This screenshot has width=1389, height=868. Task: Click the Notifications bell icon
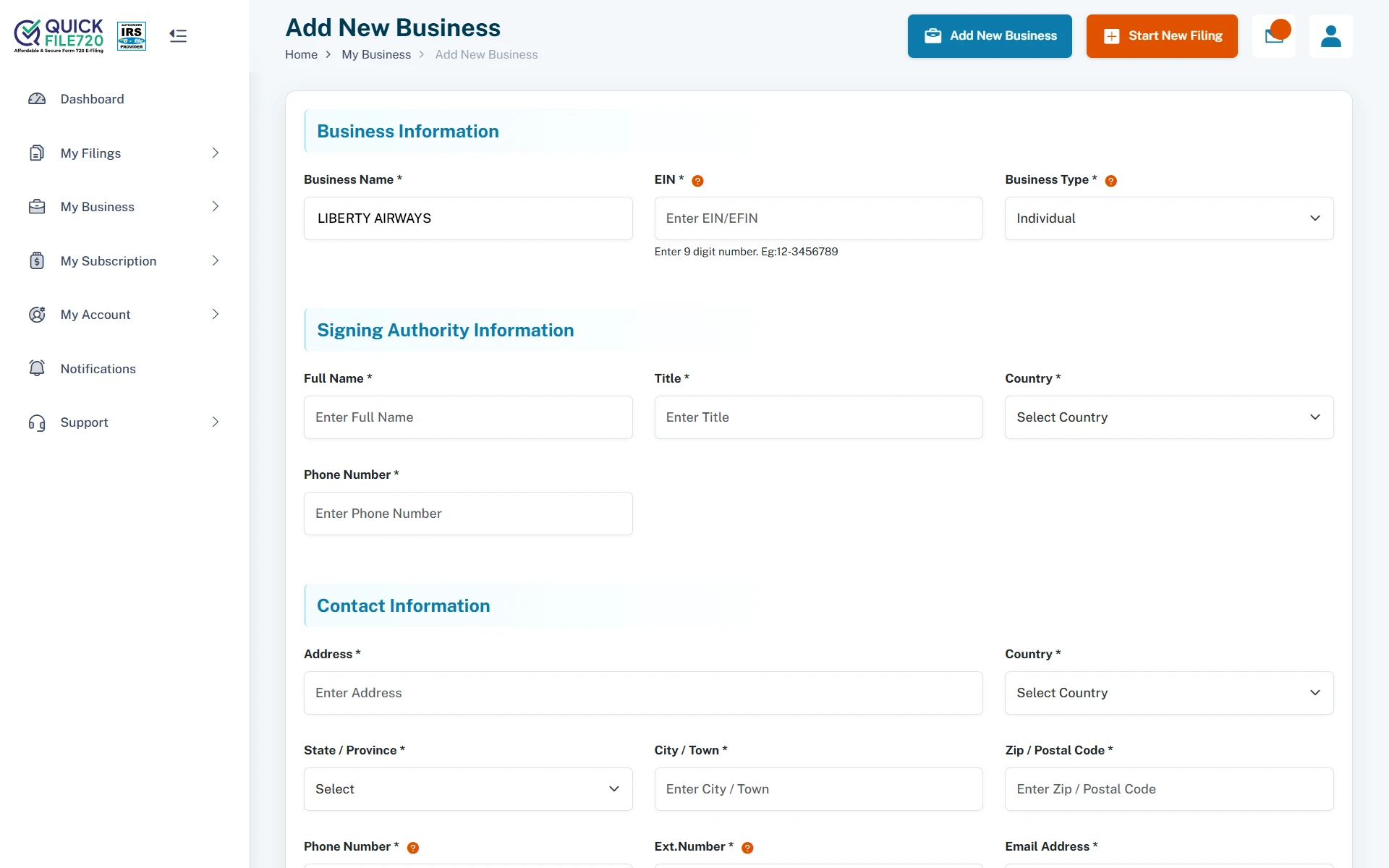37,368
